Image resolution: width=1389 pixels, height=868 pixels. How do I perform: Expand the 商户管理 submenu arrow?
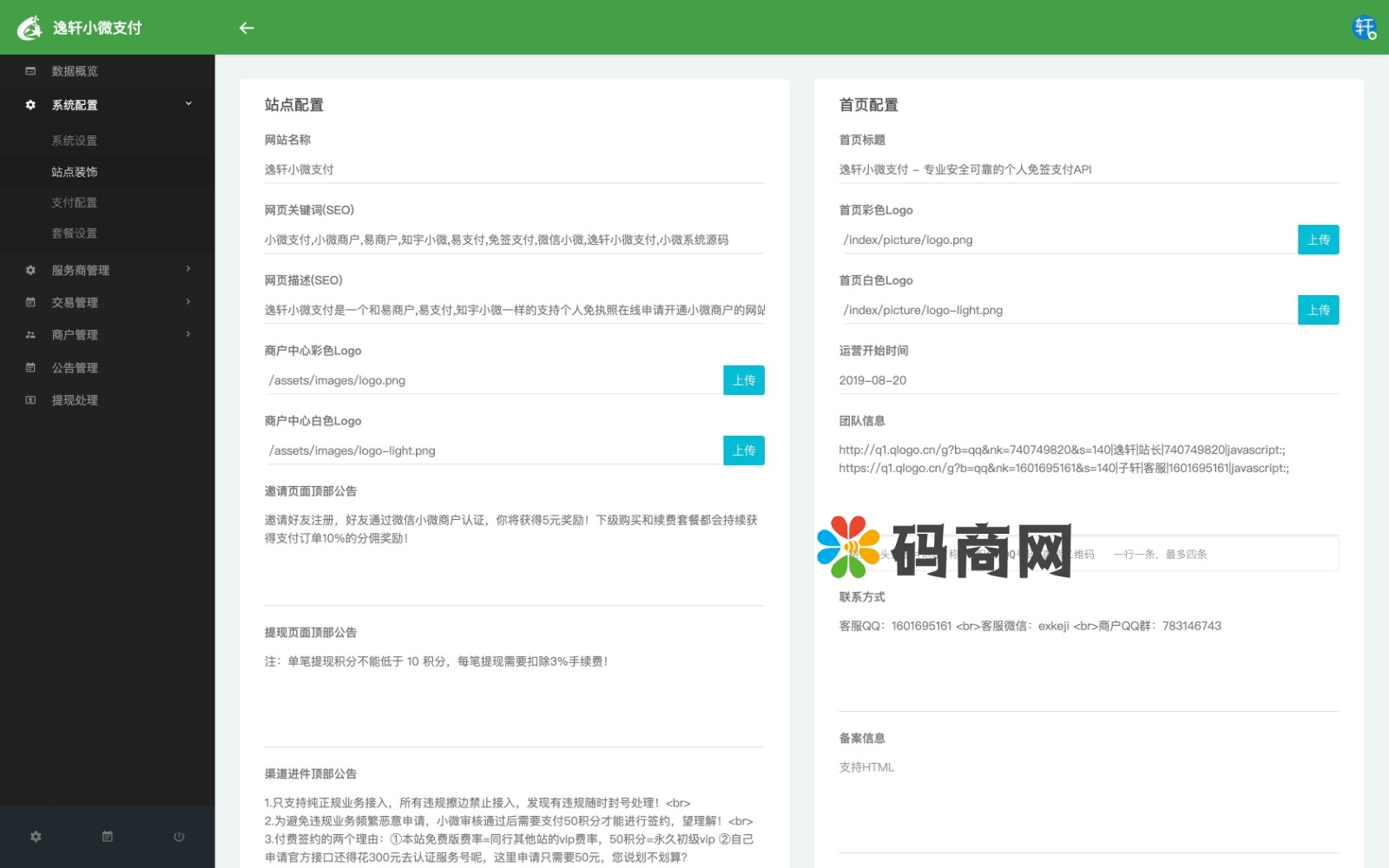[x=188, y=334]
